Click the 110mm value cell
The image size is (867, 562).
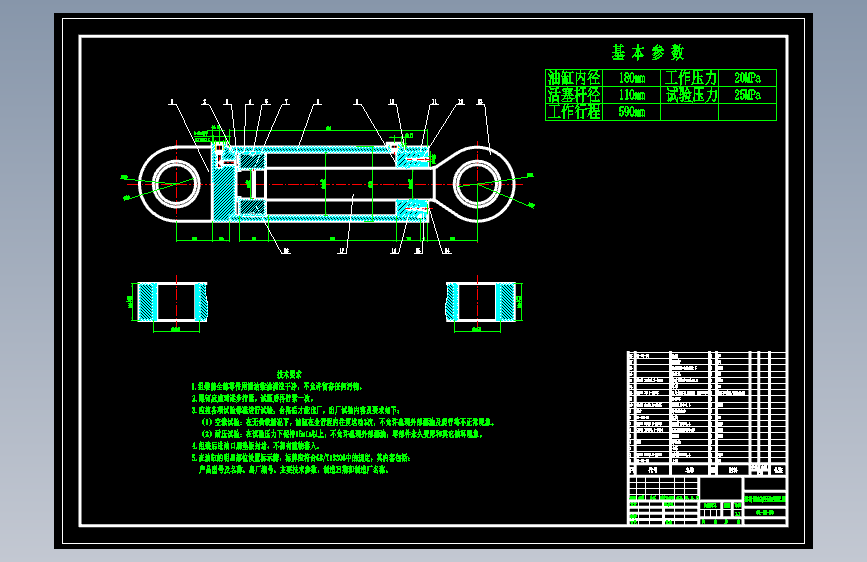631,95
